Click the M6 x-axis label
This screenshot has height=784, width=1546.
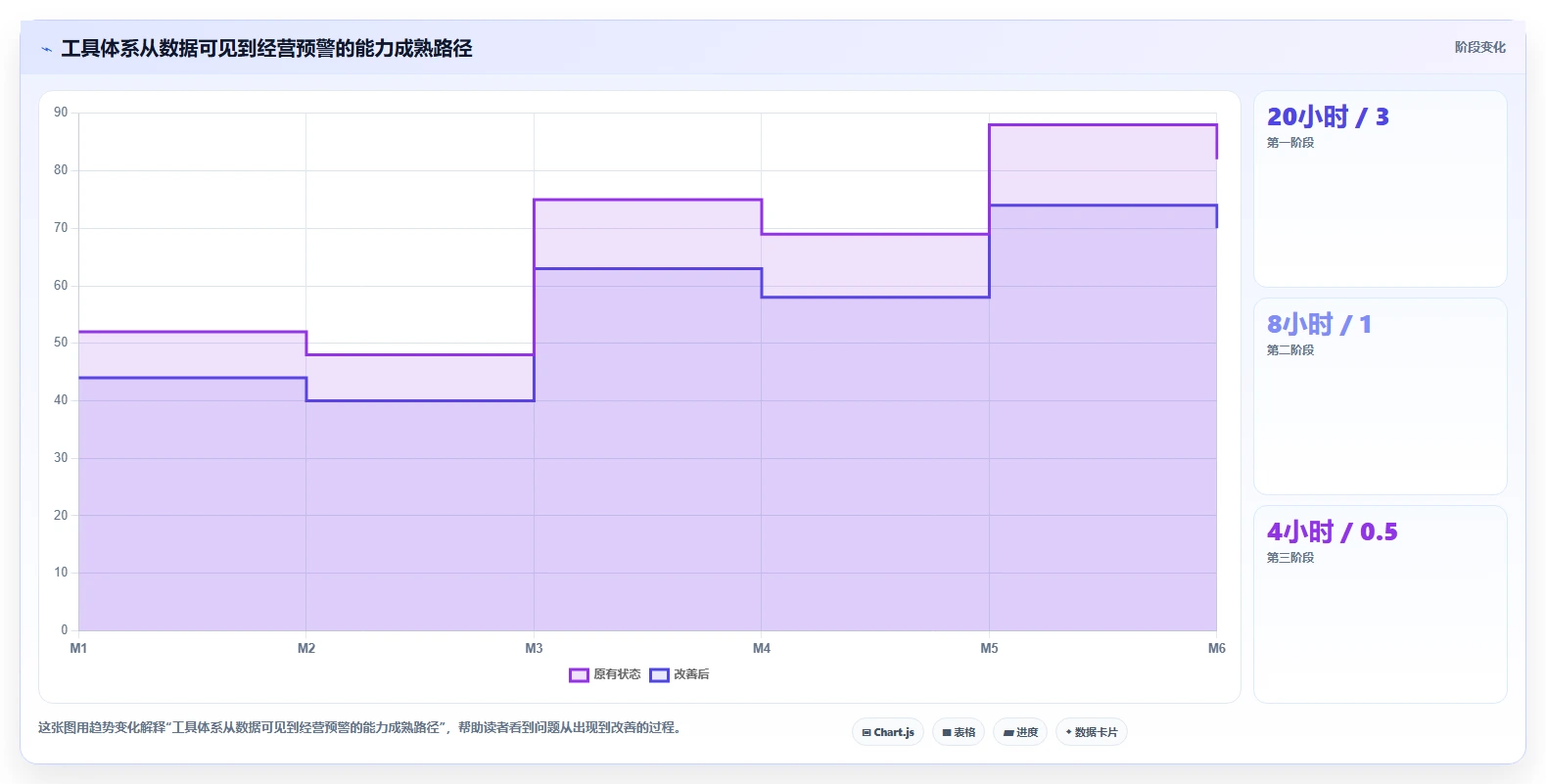pos(1216,648)
